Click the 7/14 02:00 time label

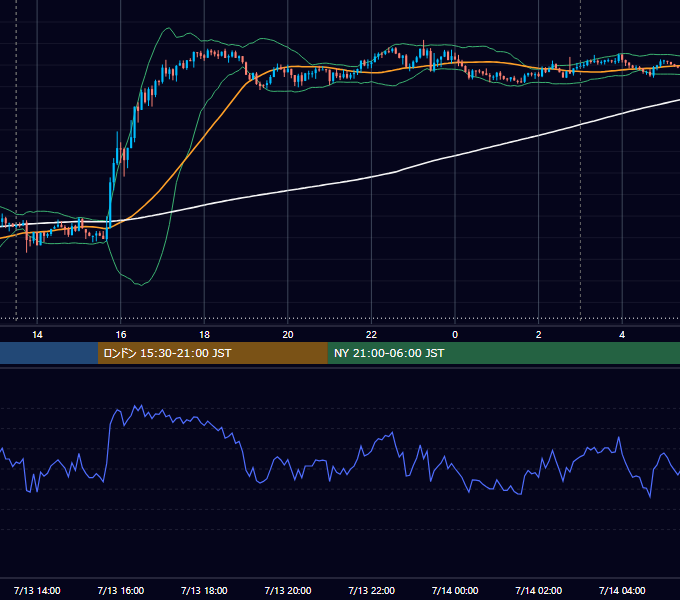539,590
